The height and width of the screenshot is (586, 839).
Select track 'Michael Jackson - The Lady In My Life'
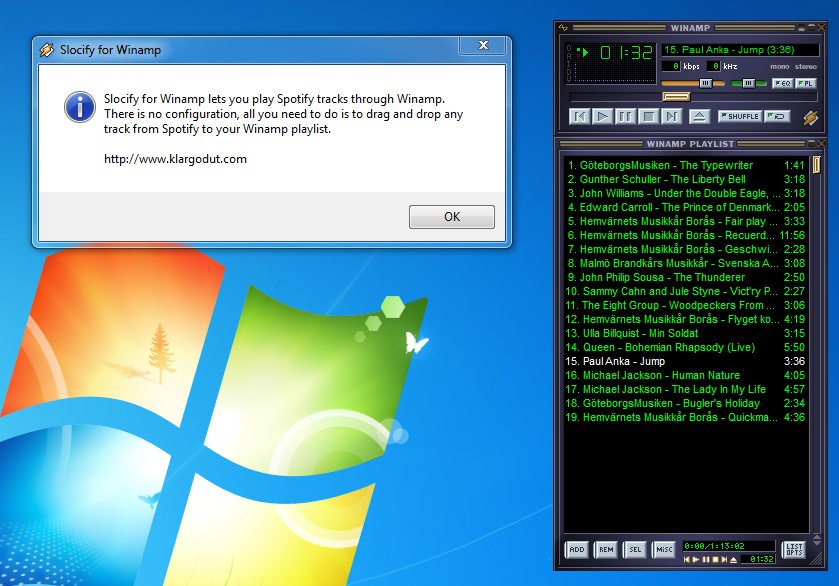click(x=685, y=389)
